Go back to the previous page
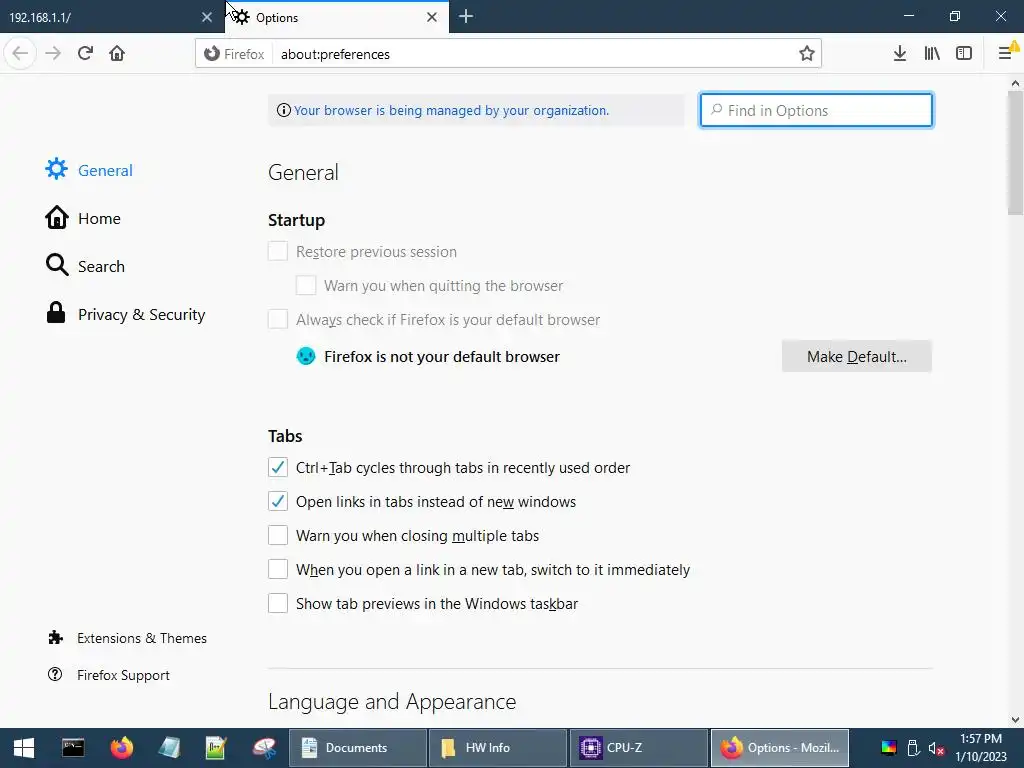Viewport: 1024px width, 768px height. tap(20, 54)
